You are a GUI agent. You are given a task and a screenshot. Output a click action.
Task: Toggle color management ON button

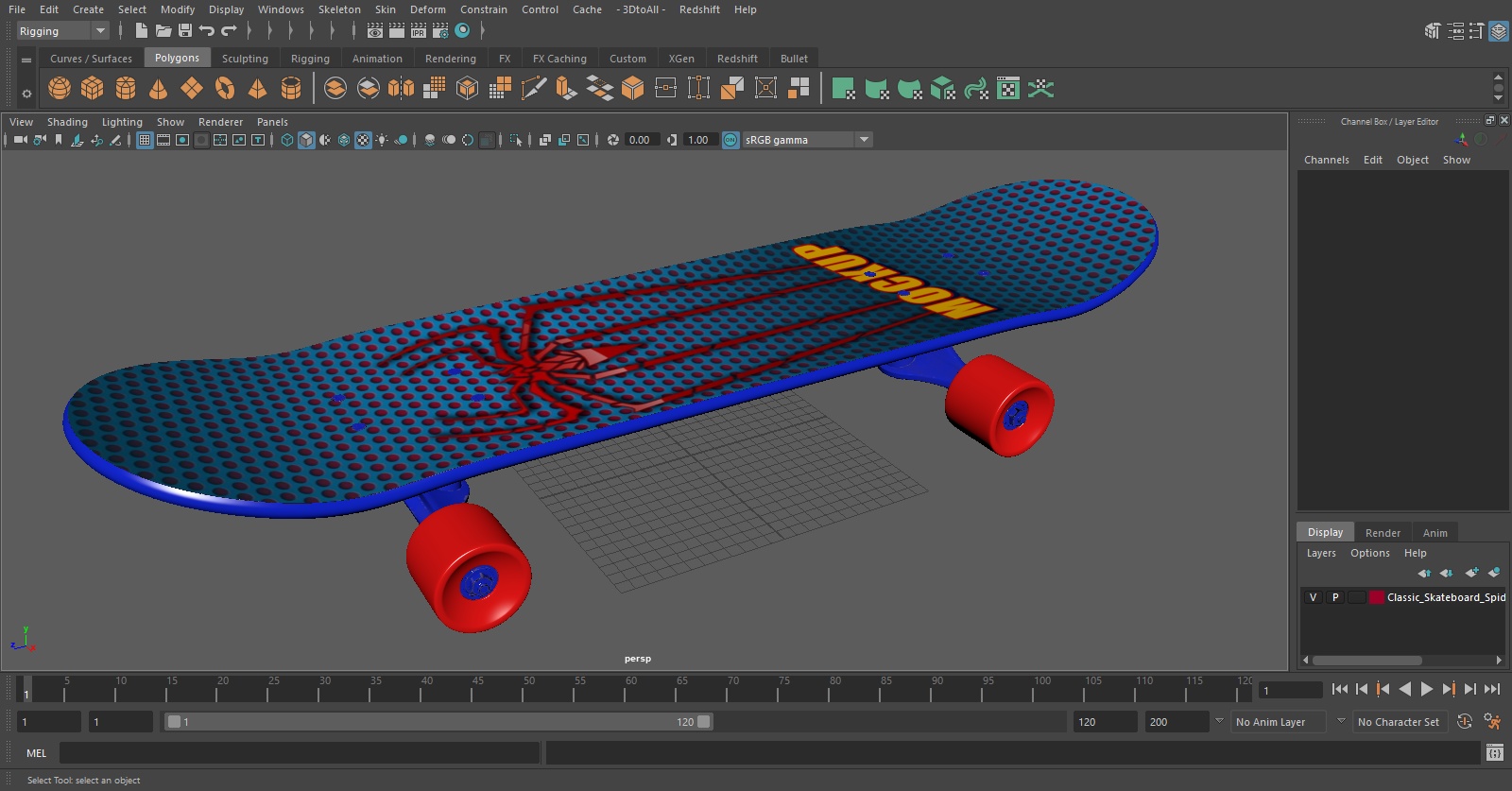click(730, 140)
